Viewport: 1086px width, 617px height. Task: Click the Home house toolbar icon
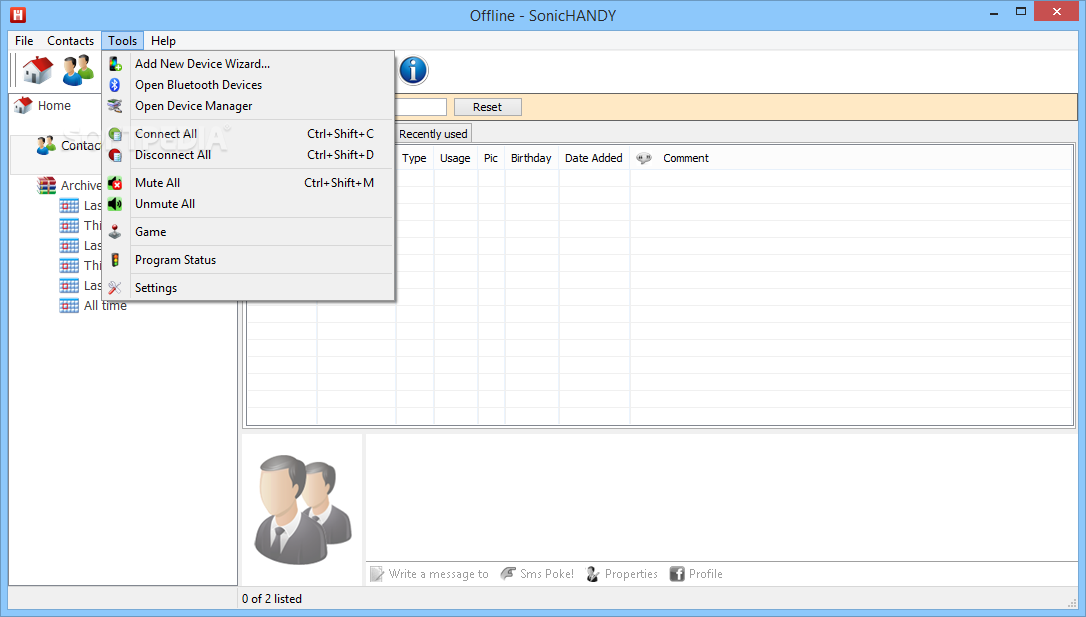click(x=37, y=70)
